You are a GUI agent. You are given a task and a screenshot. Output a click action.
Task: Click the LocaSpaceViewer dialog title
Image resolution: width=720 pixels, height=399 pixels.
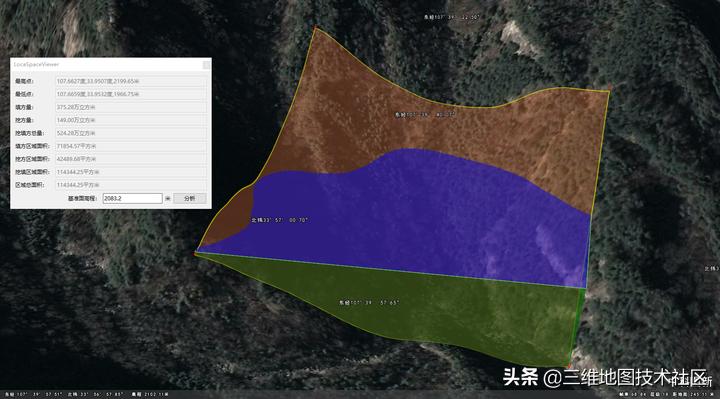point(36,65)
